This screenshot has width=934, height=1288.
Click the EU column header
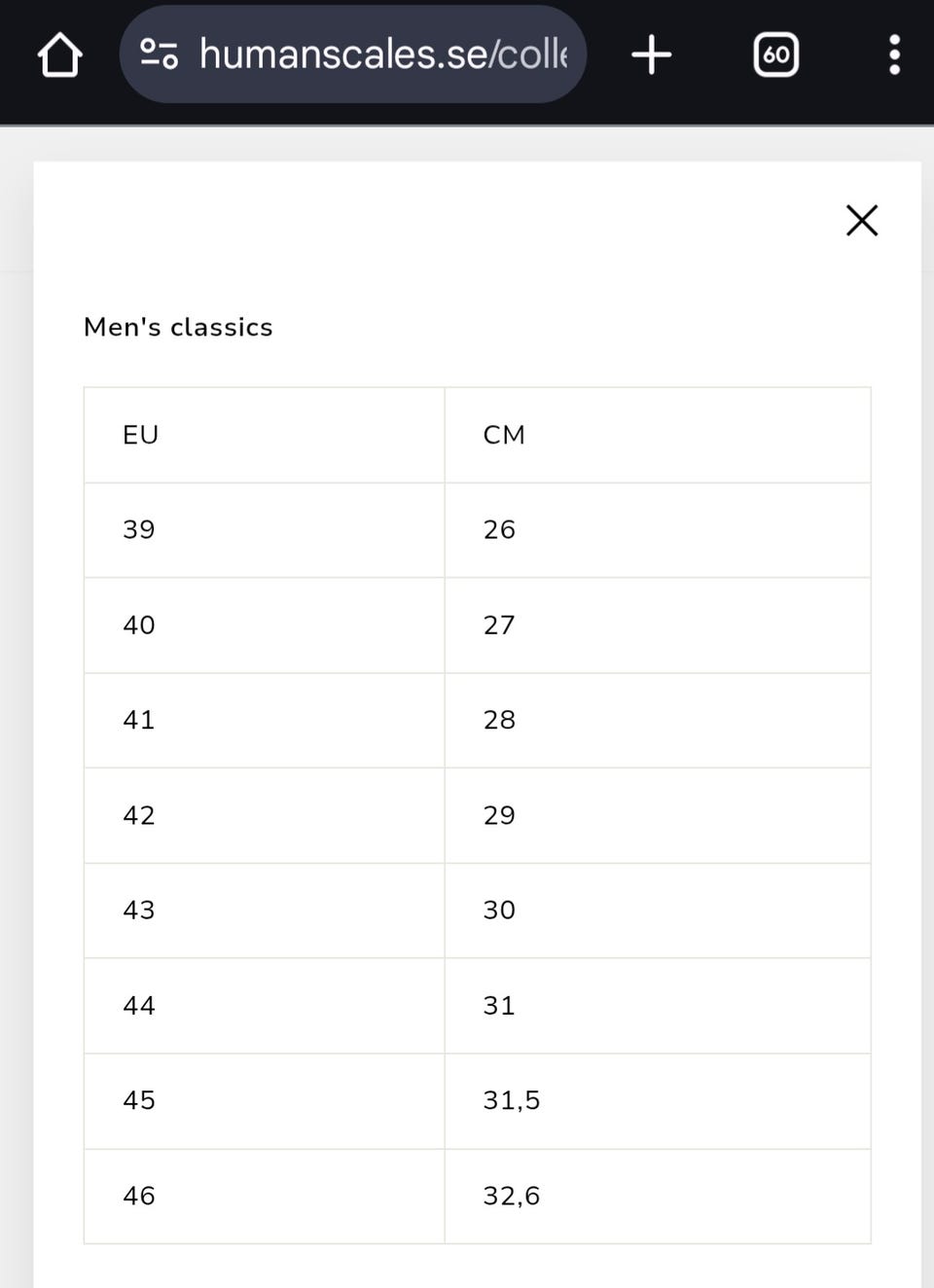(x=141, y=435)
